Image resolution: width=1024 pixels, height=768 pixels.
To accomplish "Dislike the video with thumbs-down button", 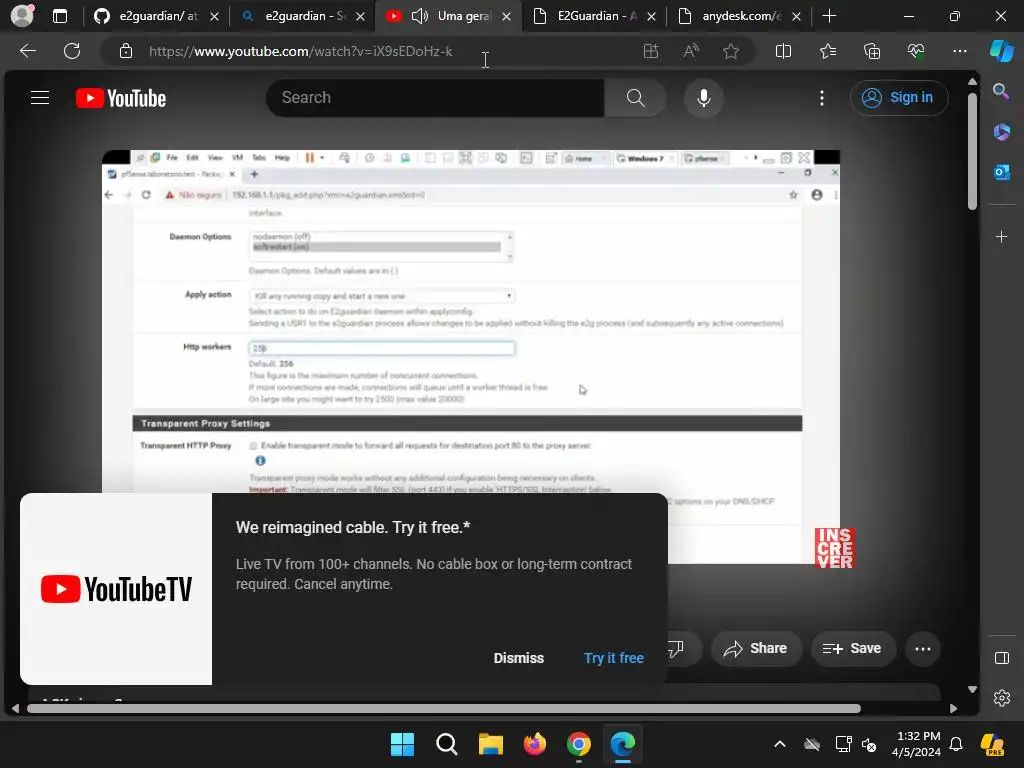I will pyautogui.click(x=677, y=648).
